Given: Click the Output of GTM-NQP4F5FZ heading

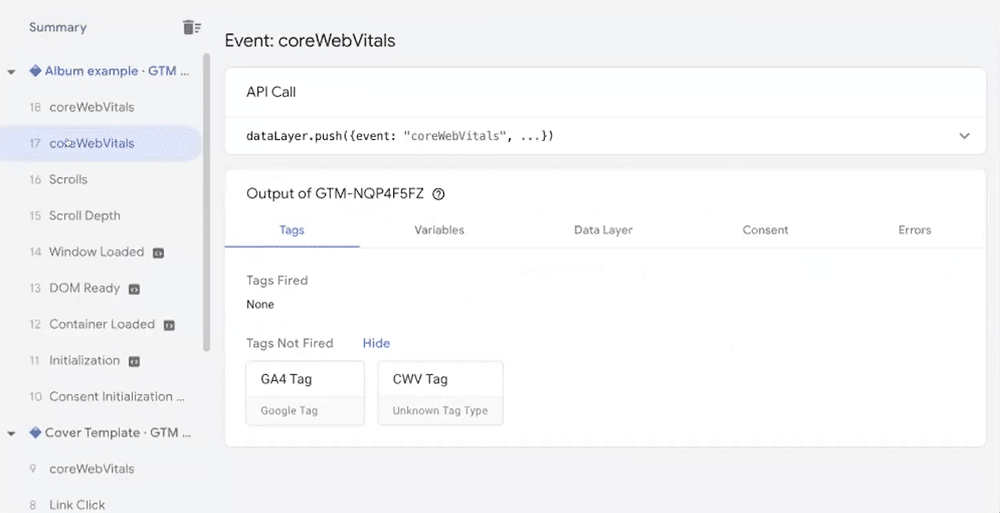Looking at the screenshot, I should point(335,195).
